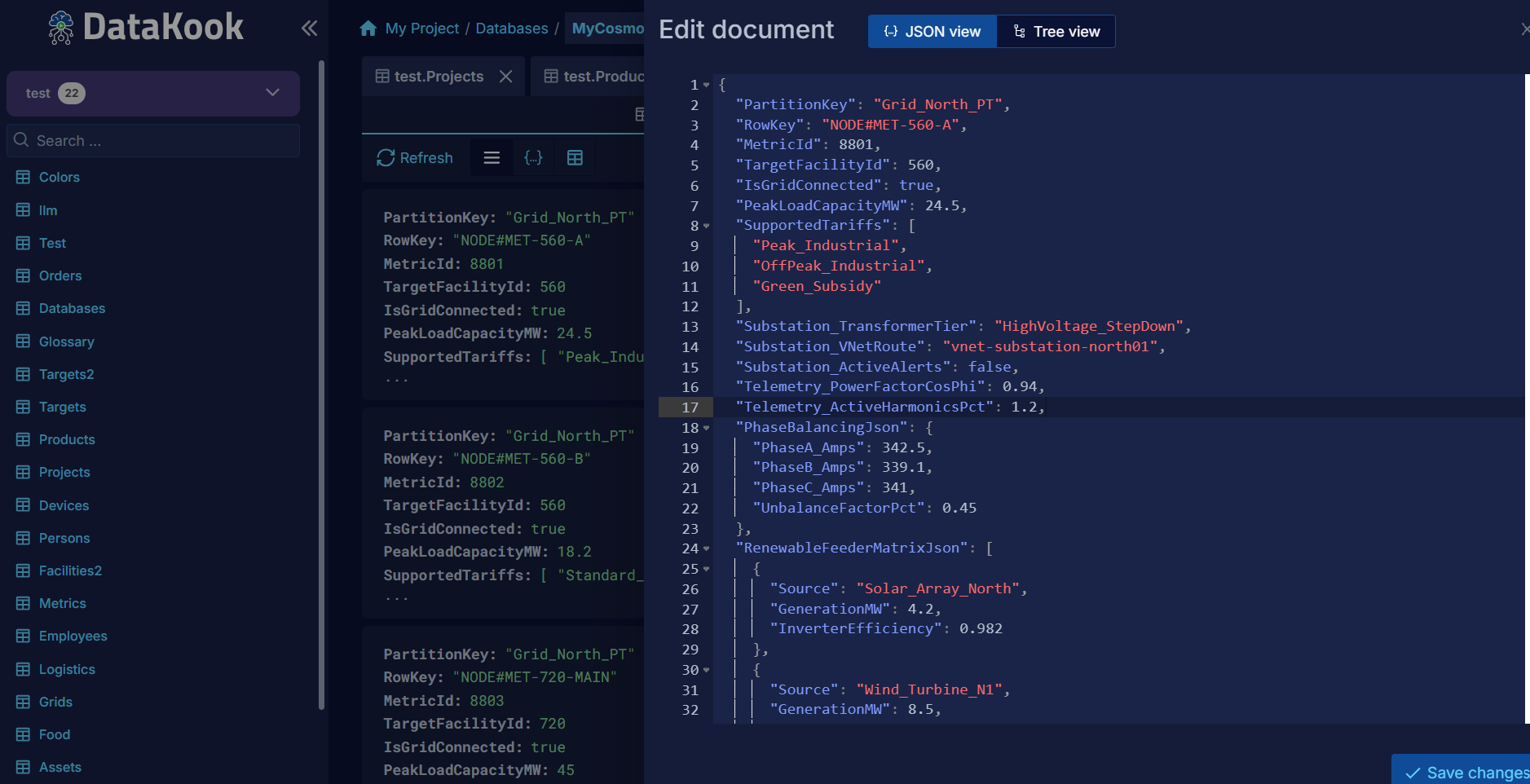Click the home icon in breadcrumb
Viewport: 1530px width, 784px height.
pyautogui.click(x=368, y=29)
